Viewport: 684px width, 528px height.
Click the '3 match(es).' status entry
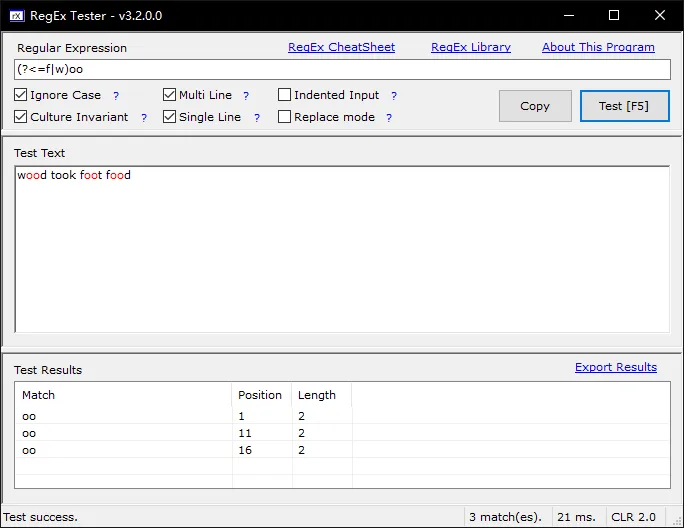[506, 518]
